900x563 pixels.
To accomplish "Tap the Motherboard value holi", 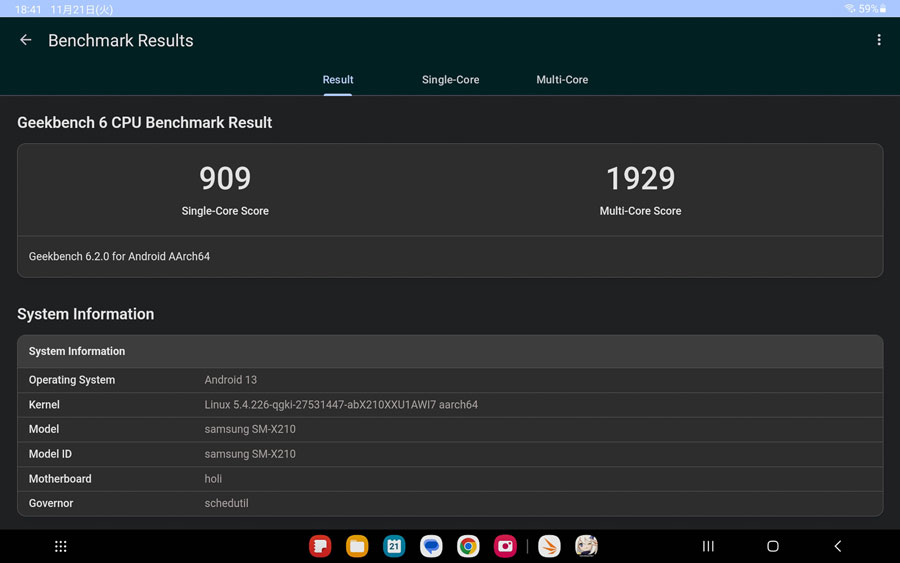I will click(x=213, y=479).
